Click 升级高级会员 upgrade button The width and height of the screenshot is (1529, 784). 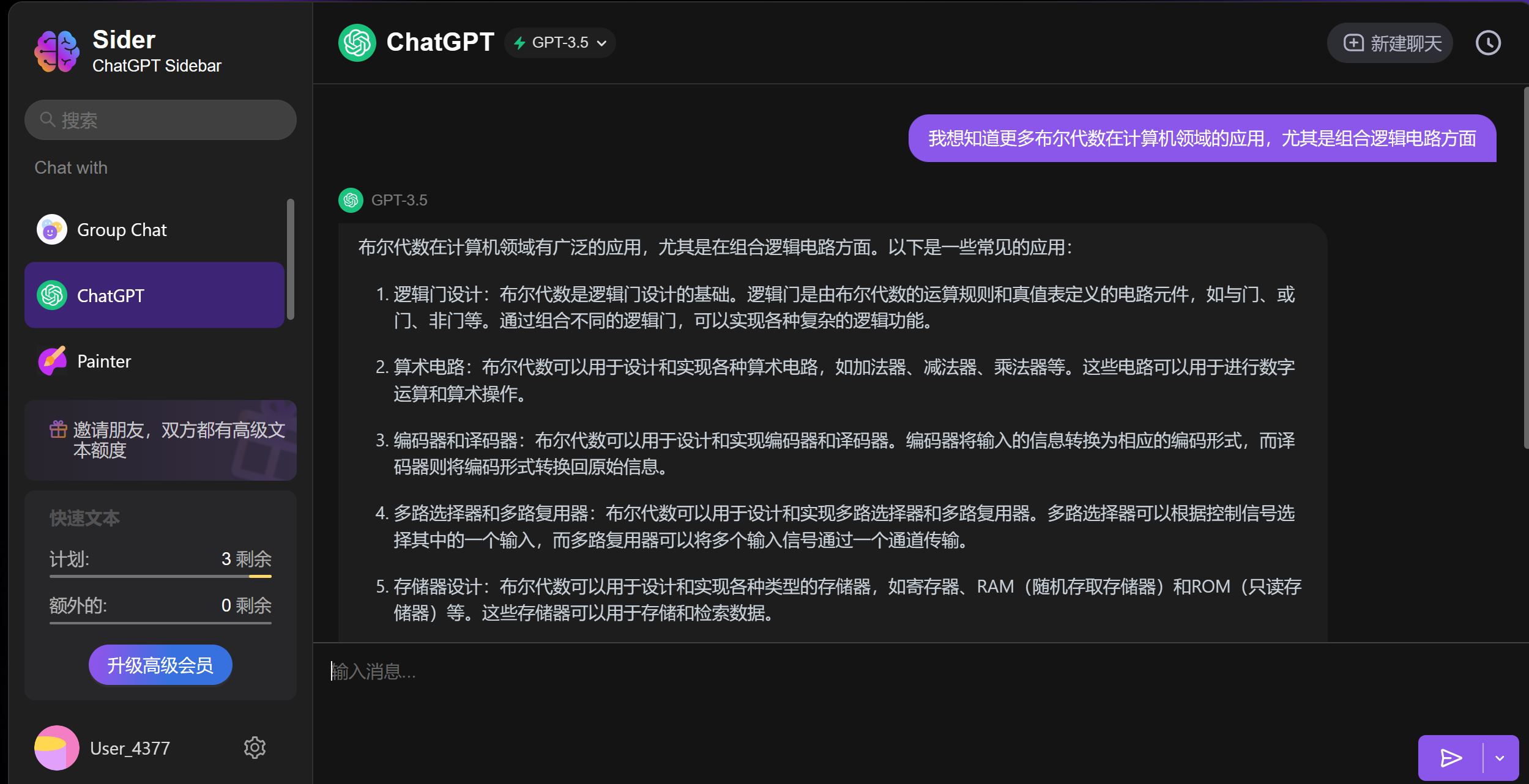tap(160, 665)
